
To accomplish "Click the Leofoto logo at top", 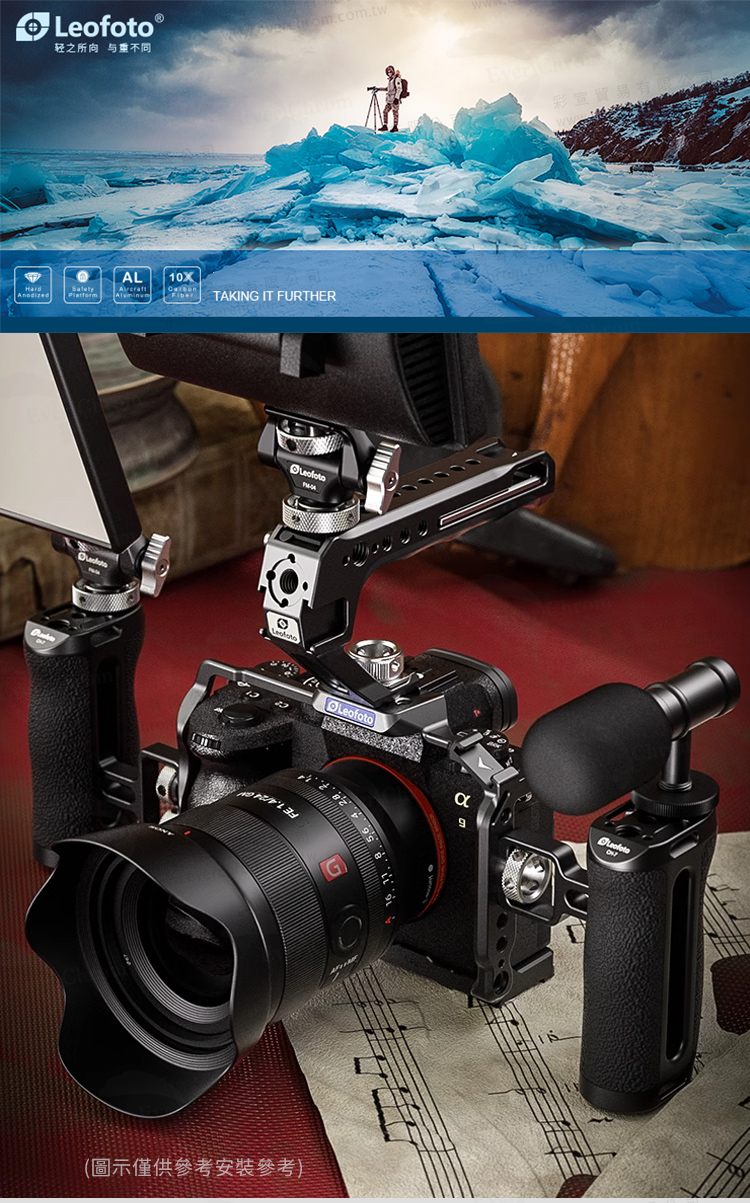I will coord(89,26).
